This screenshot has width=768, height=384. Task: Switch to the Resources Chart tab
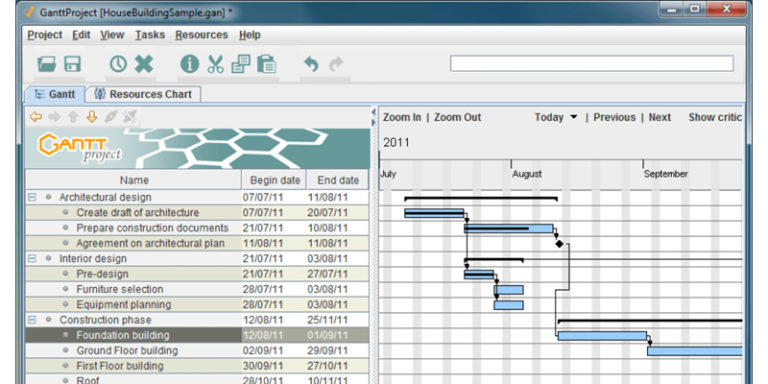(144, 94)
